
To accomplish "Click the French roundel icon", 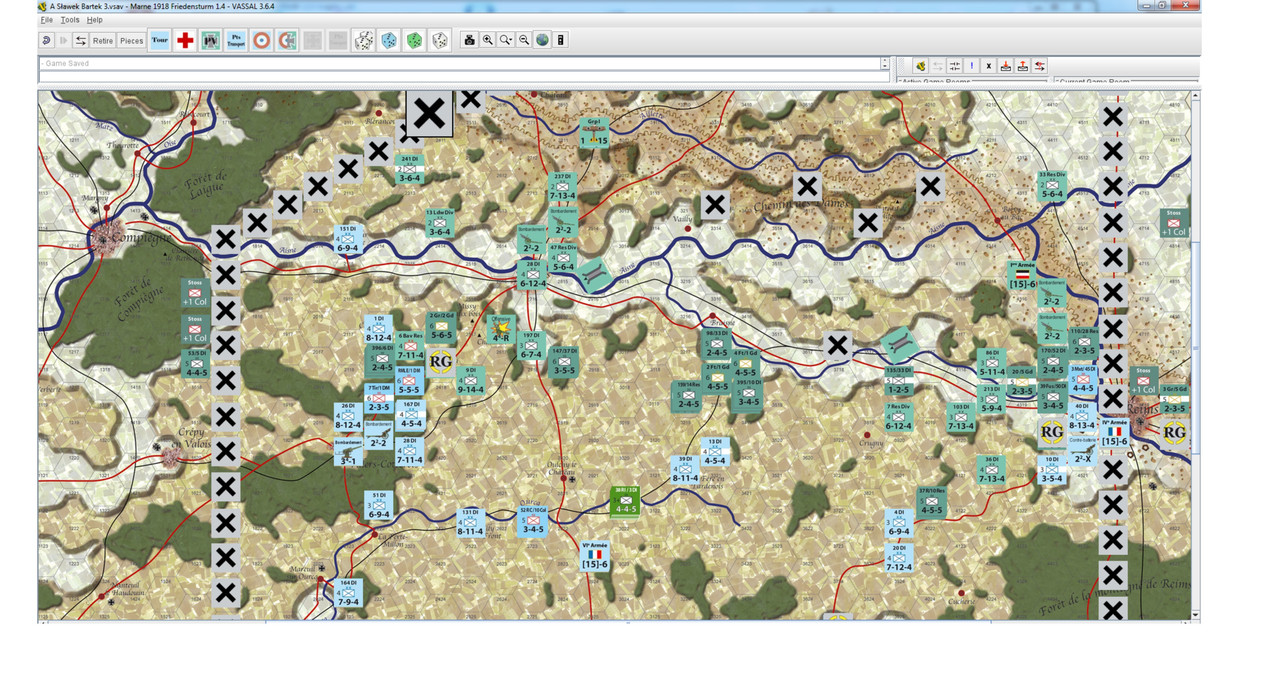I will click(x=262, y=40).
